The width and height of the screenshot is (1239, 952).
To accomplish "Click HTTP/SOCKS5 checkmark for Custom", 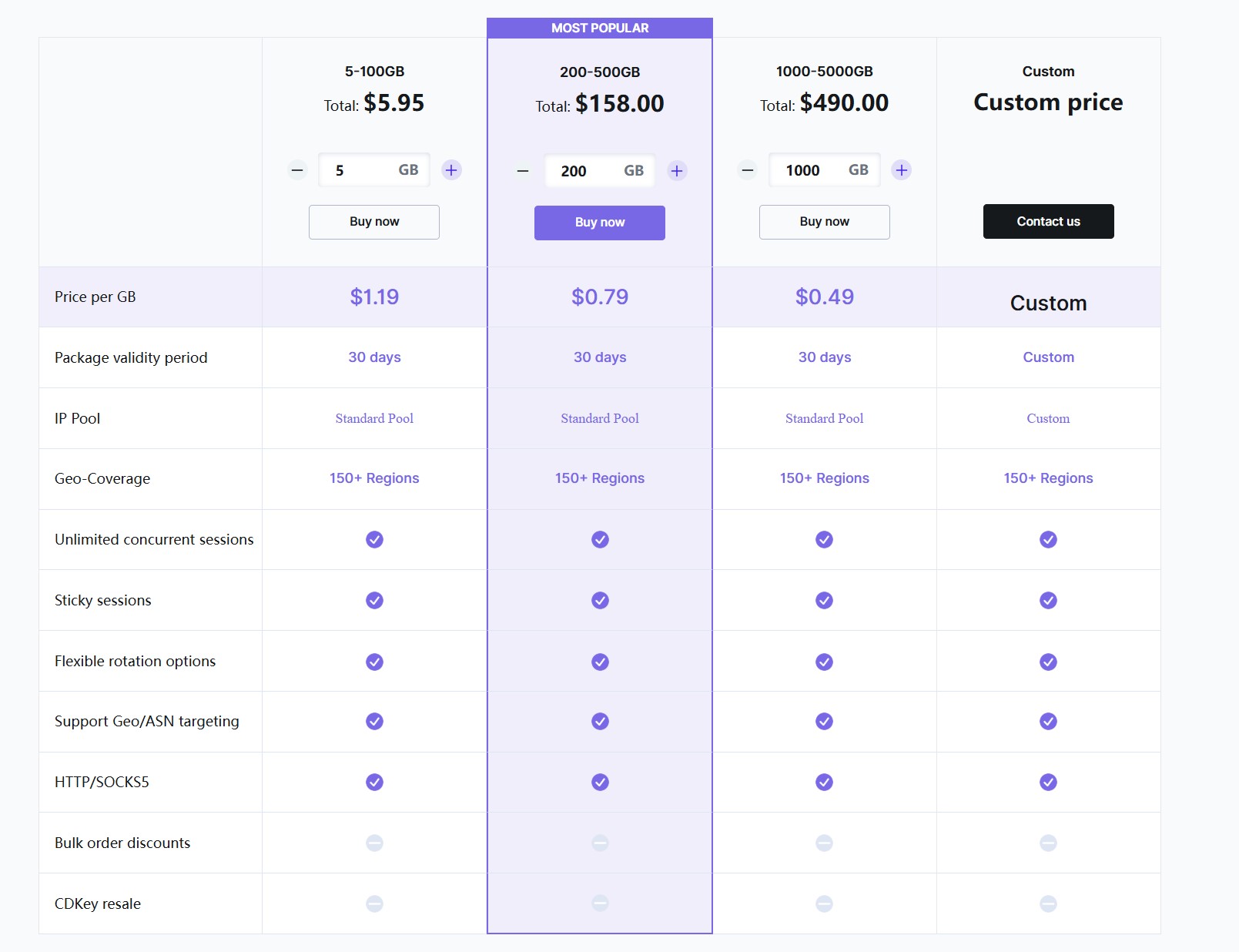I will [1048, 782].
